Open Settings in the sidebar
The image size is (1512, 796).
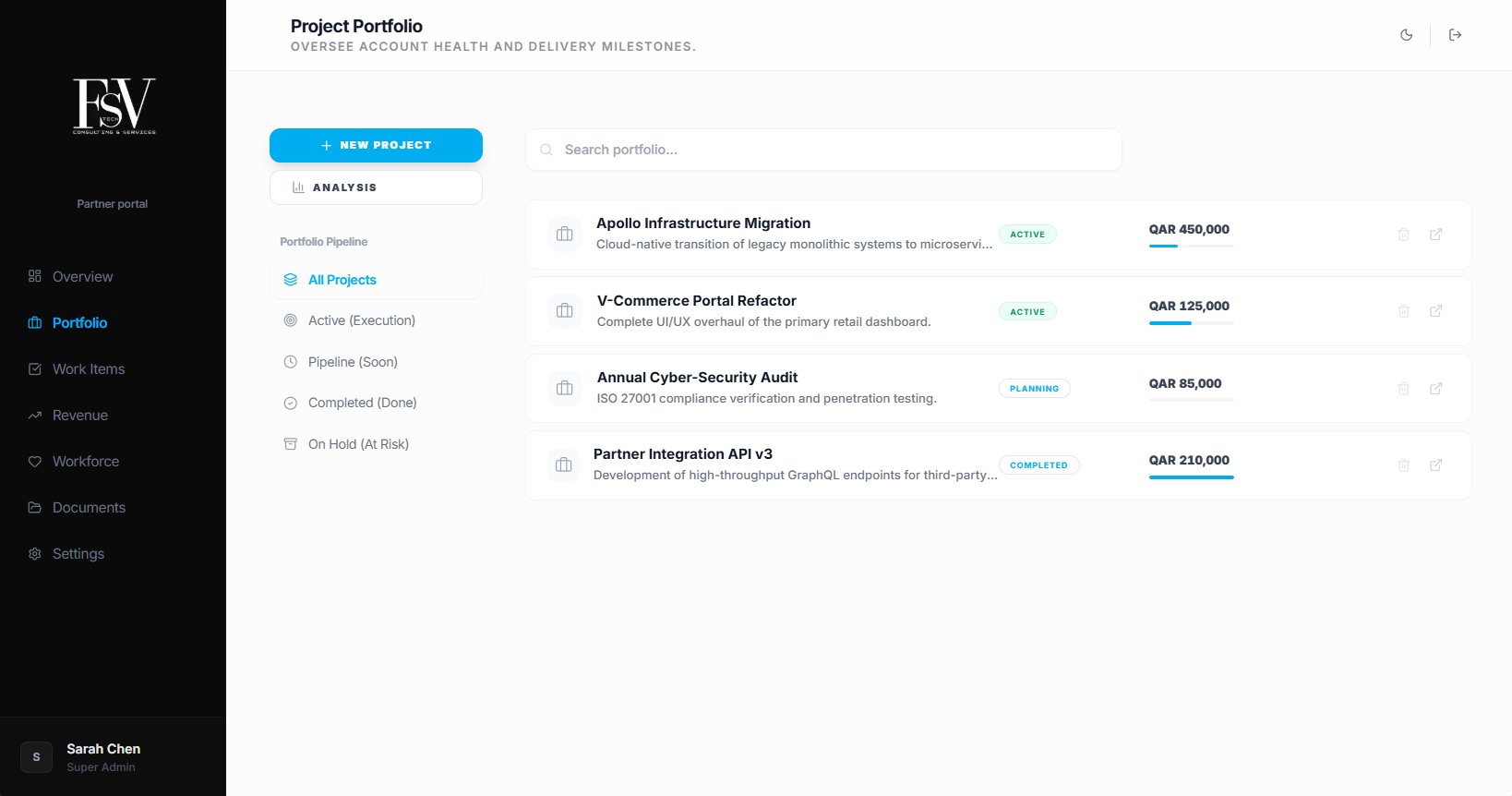point(78,553)
